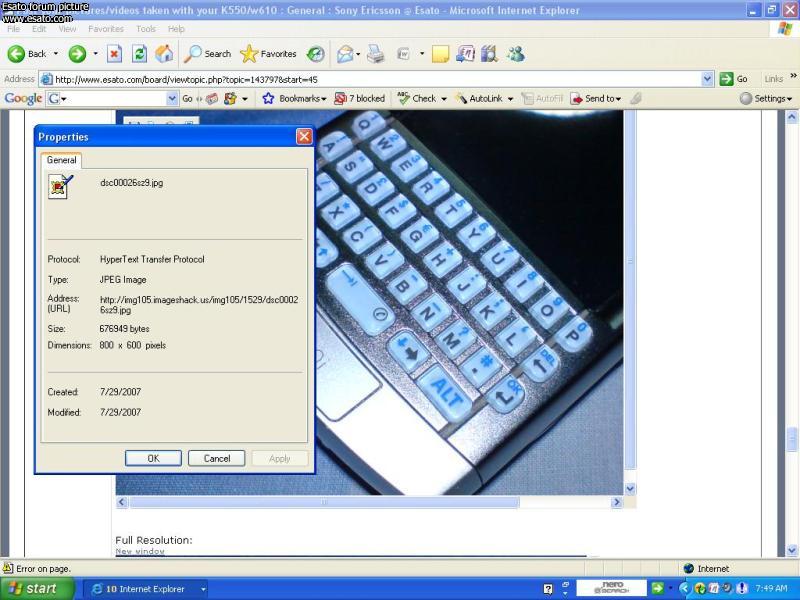
Task: Click the green Forward arrow button
Action: tap(77, 54)
